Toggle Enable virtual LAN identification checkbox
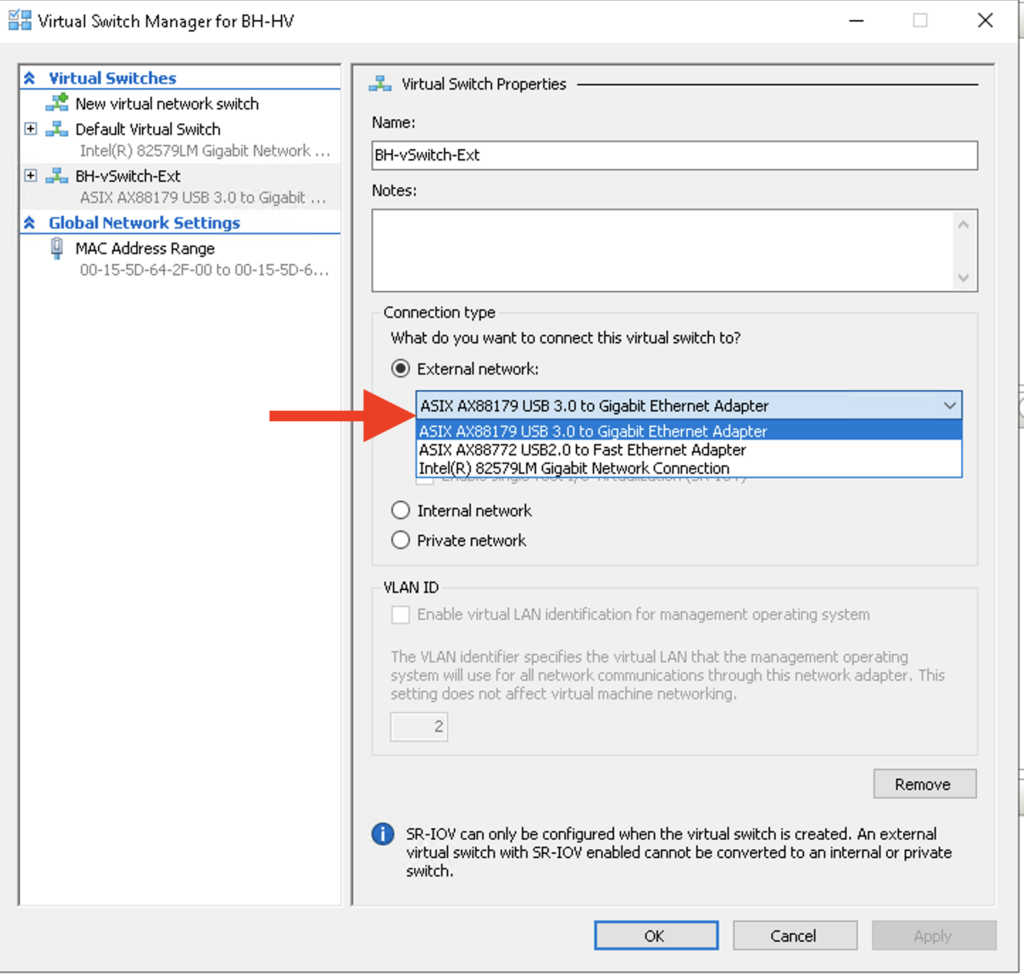The height and width of the screenshot is (976, 1024). (x=400, y=615)
